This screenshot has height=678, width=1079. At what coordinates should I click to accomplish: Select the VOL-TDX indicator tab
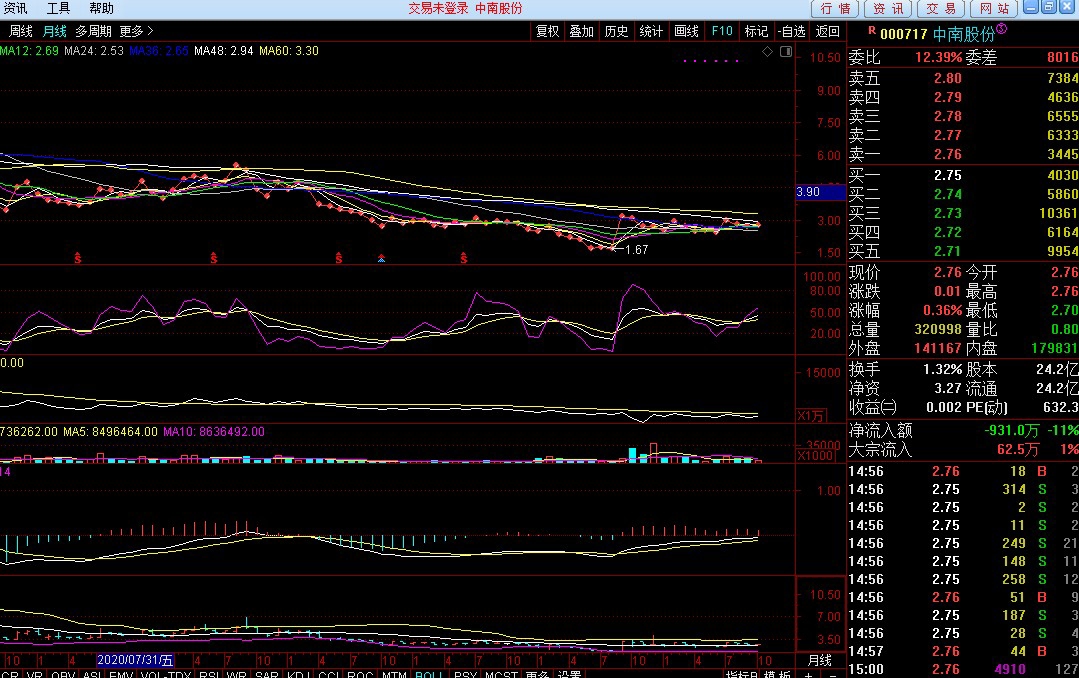pos(166,674)
